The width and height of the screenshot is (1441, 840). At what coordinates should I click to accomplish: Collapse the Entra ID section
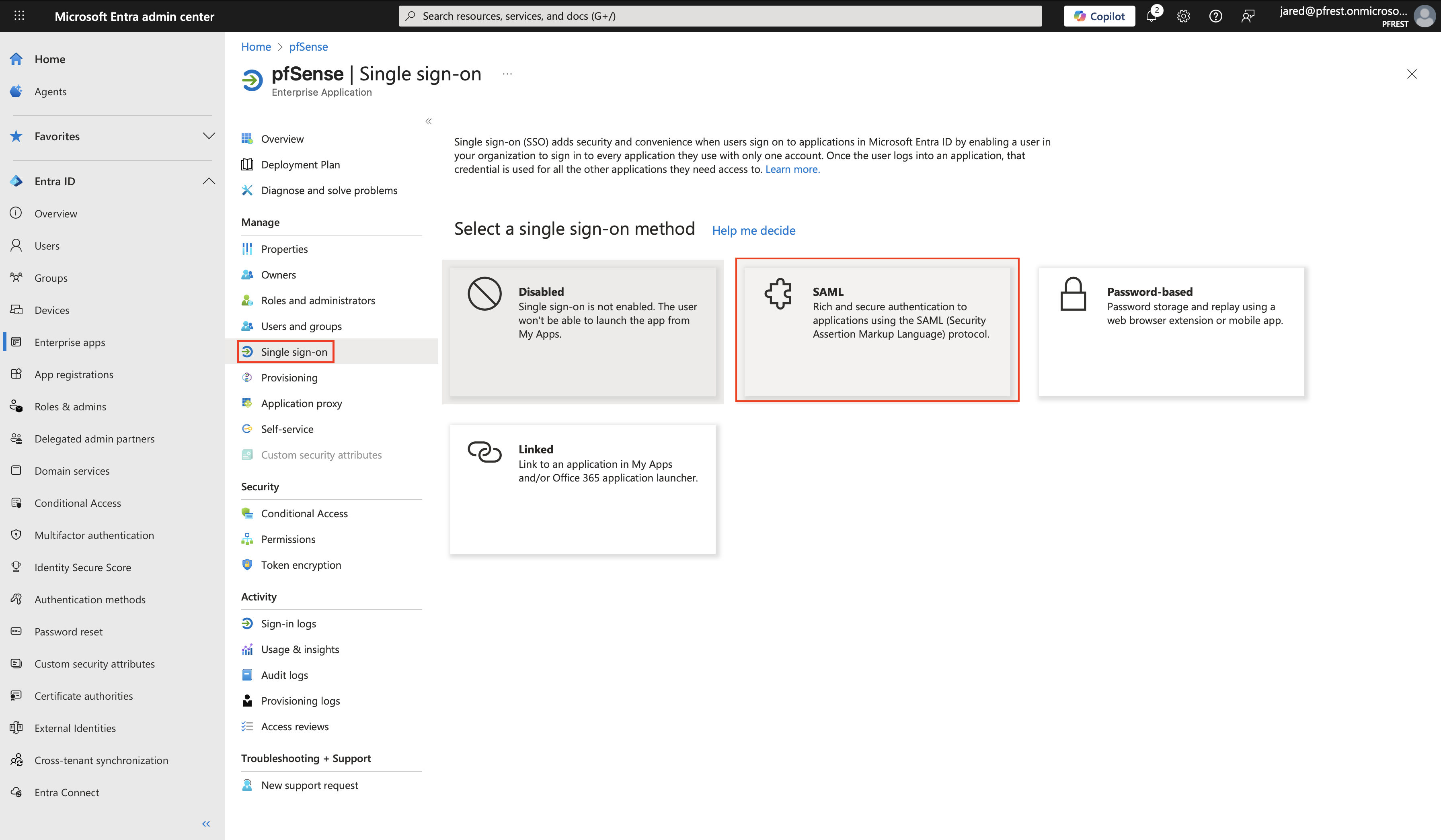click(209, 180)
